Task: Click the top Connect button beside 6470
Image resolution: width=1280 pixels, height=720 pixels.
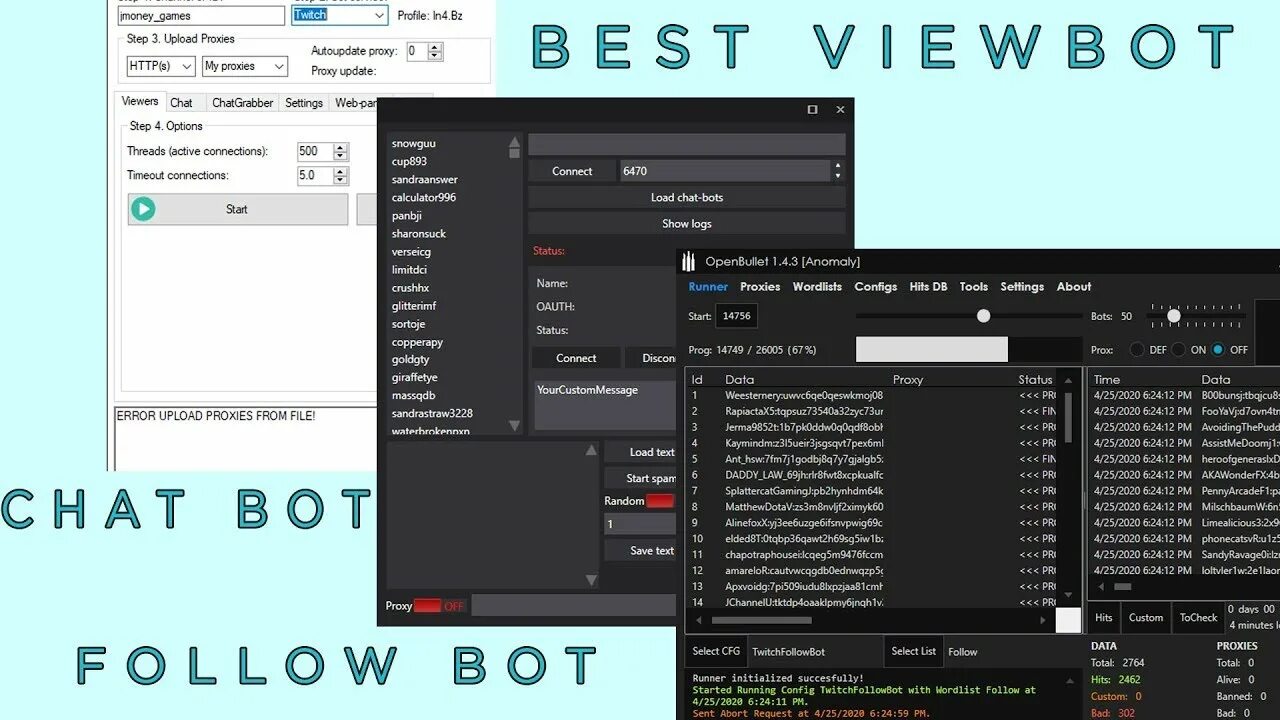Action: pyautogui.click(x=572, y=171)
